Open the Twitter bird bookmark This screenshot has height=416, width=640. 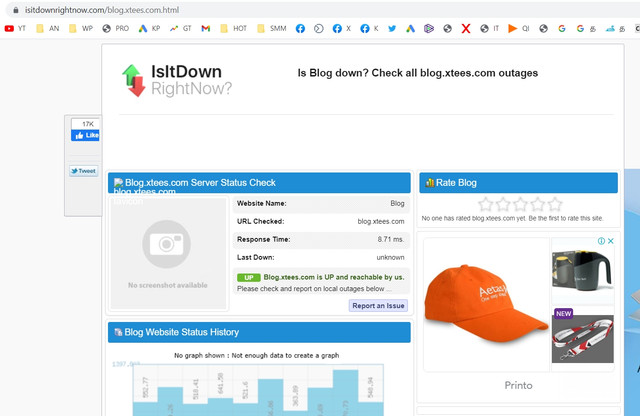click(392, 29)
